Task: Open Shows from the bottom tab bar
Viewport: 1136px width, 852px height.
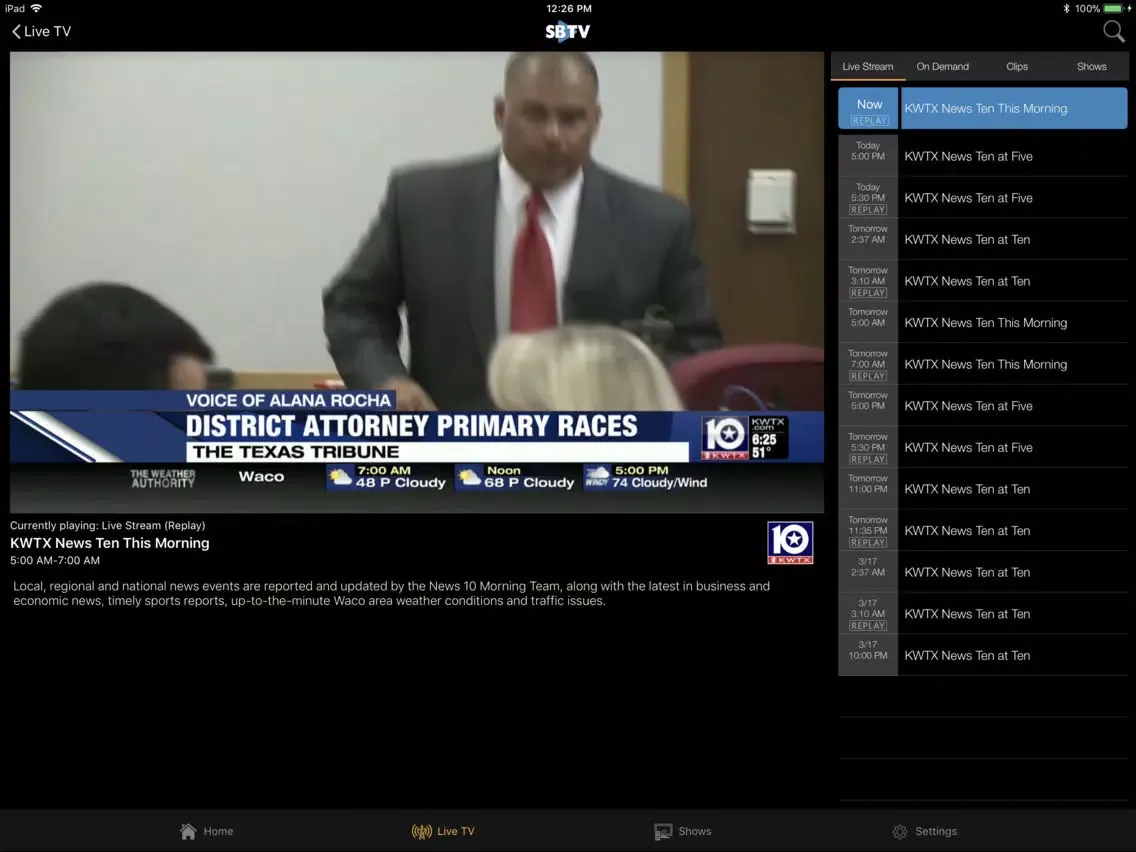Action: pos(683,831)
